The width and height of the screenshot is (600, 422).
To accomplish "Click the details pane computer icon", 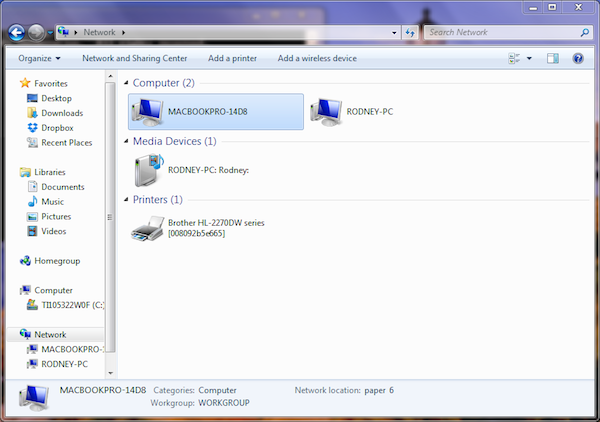I will coord(34,398).
